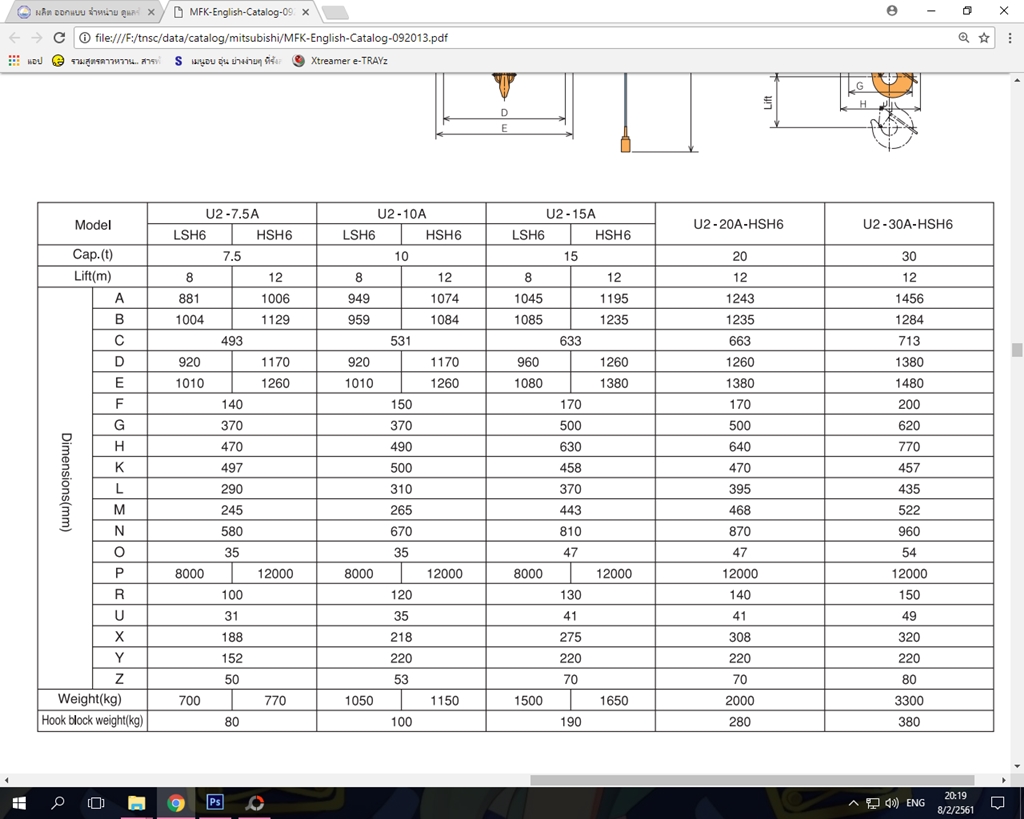
Task: Go back to the previous page
Action: (15, 38)
